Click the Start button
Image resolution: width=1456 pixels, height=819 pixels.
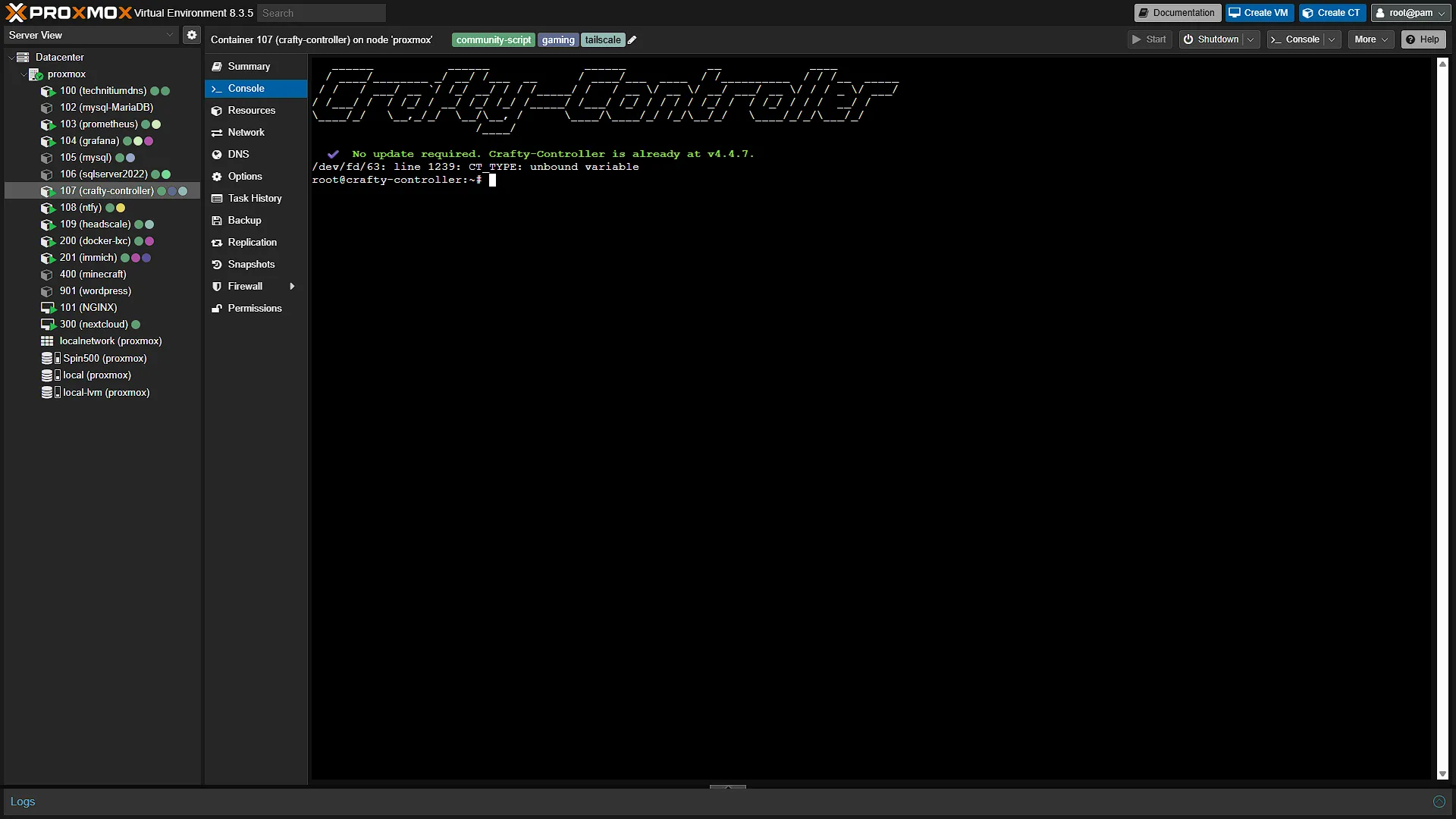[1150, 39]
